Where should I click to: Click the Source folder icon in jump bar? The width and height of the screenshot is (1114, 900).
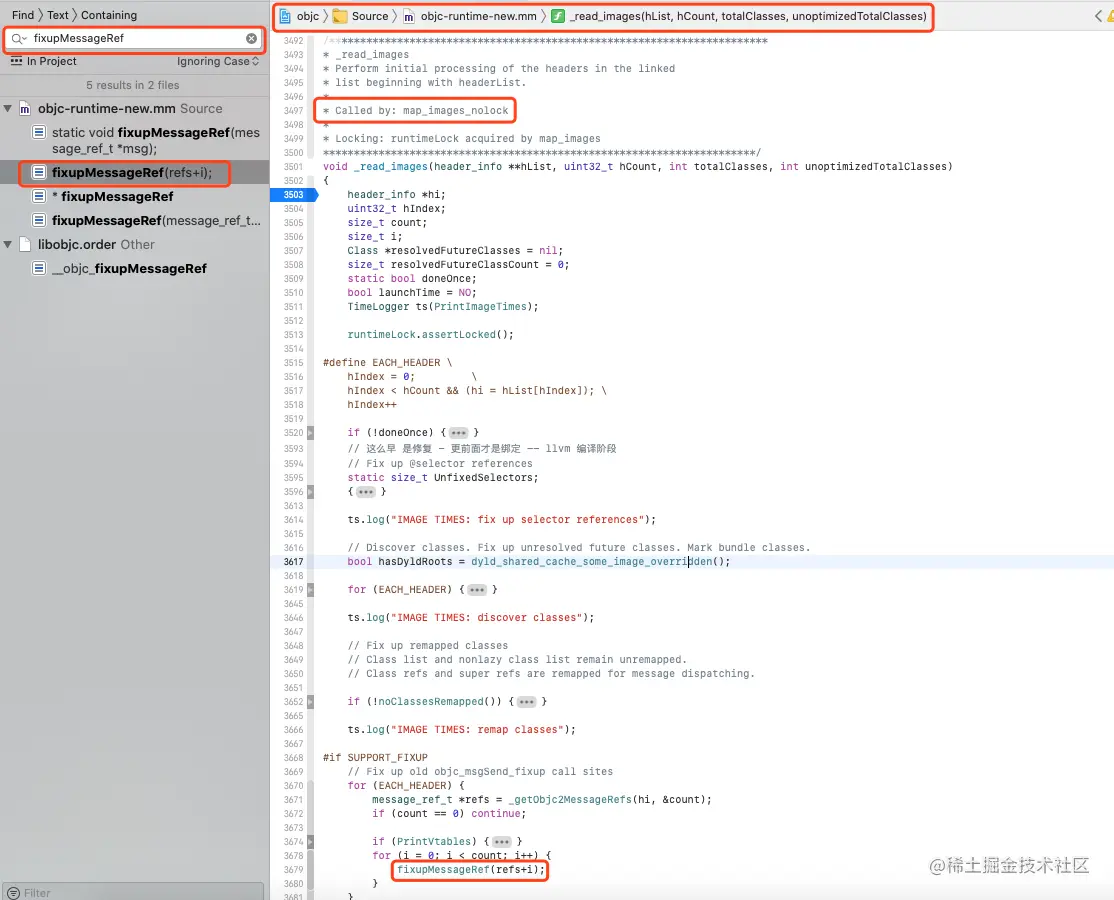coord(340,16)
